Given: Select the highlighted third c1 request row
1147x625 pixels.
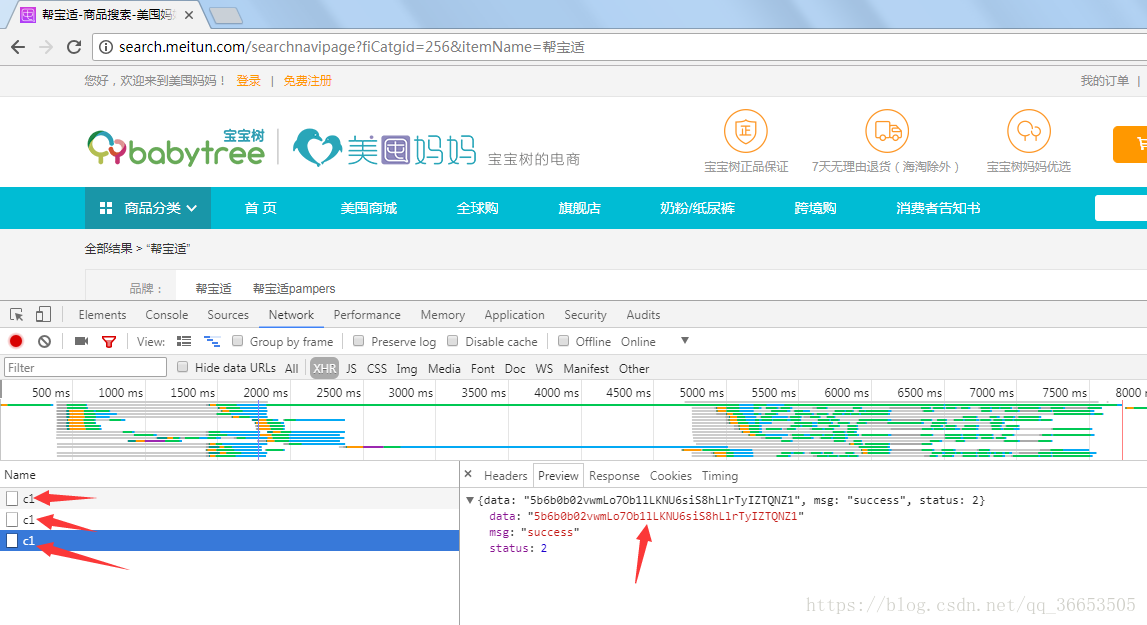Looking at the screenshot, I should coord(230,541).
